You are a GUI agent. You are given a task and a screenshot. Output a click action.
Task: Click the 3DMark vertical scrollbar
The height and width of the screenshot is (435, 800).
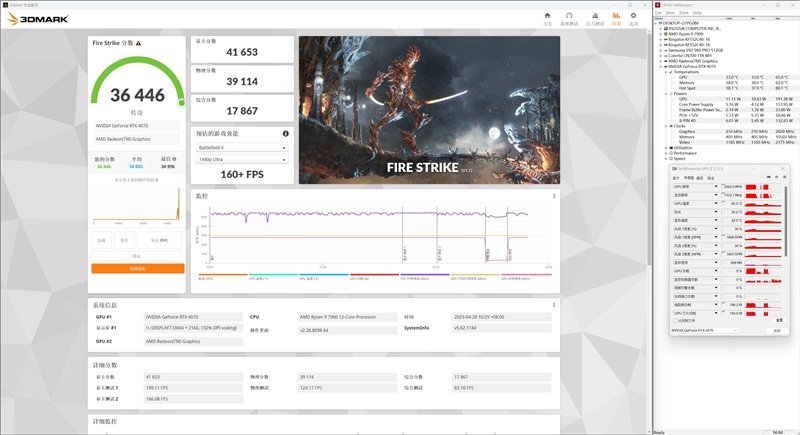[x=649, y=148]
